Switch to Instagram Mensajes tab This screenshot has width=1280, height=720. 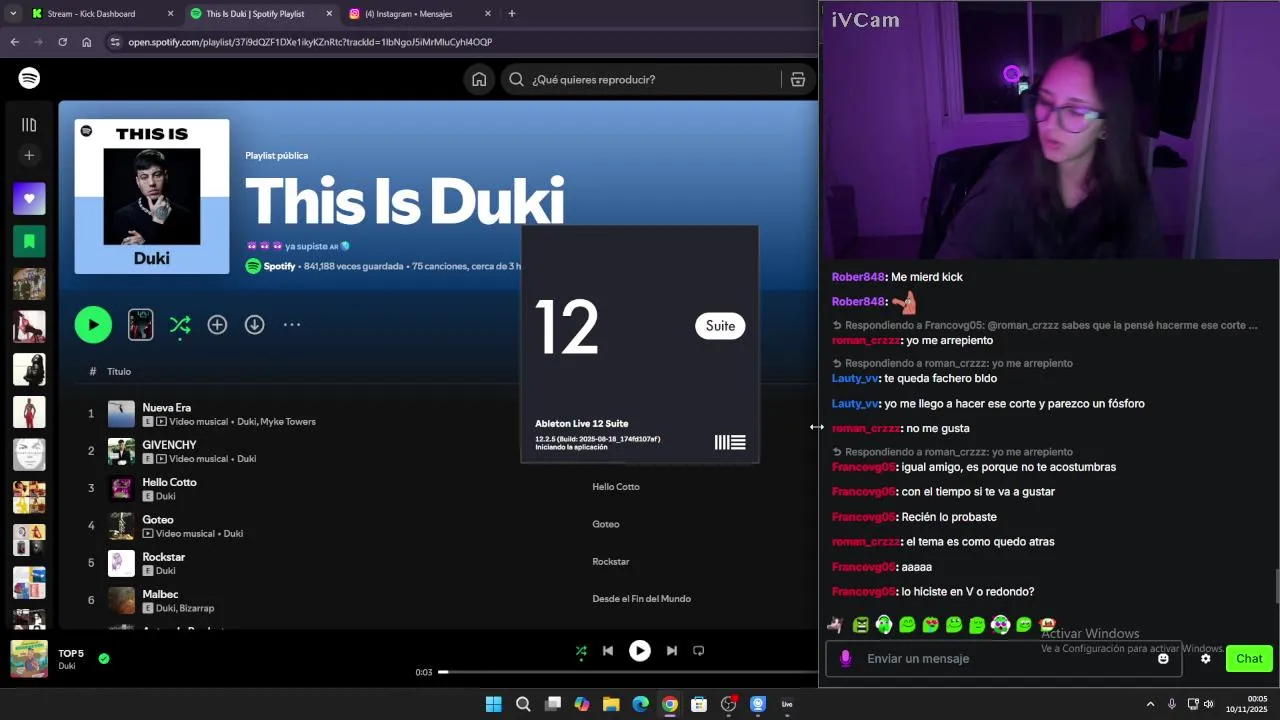point(418,14)
